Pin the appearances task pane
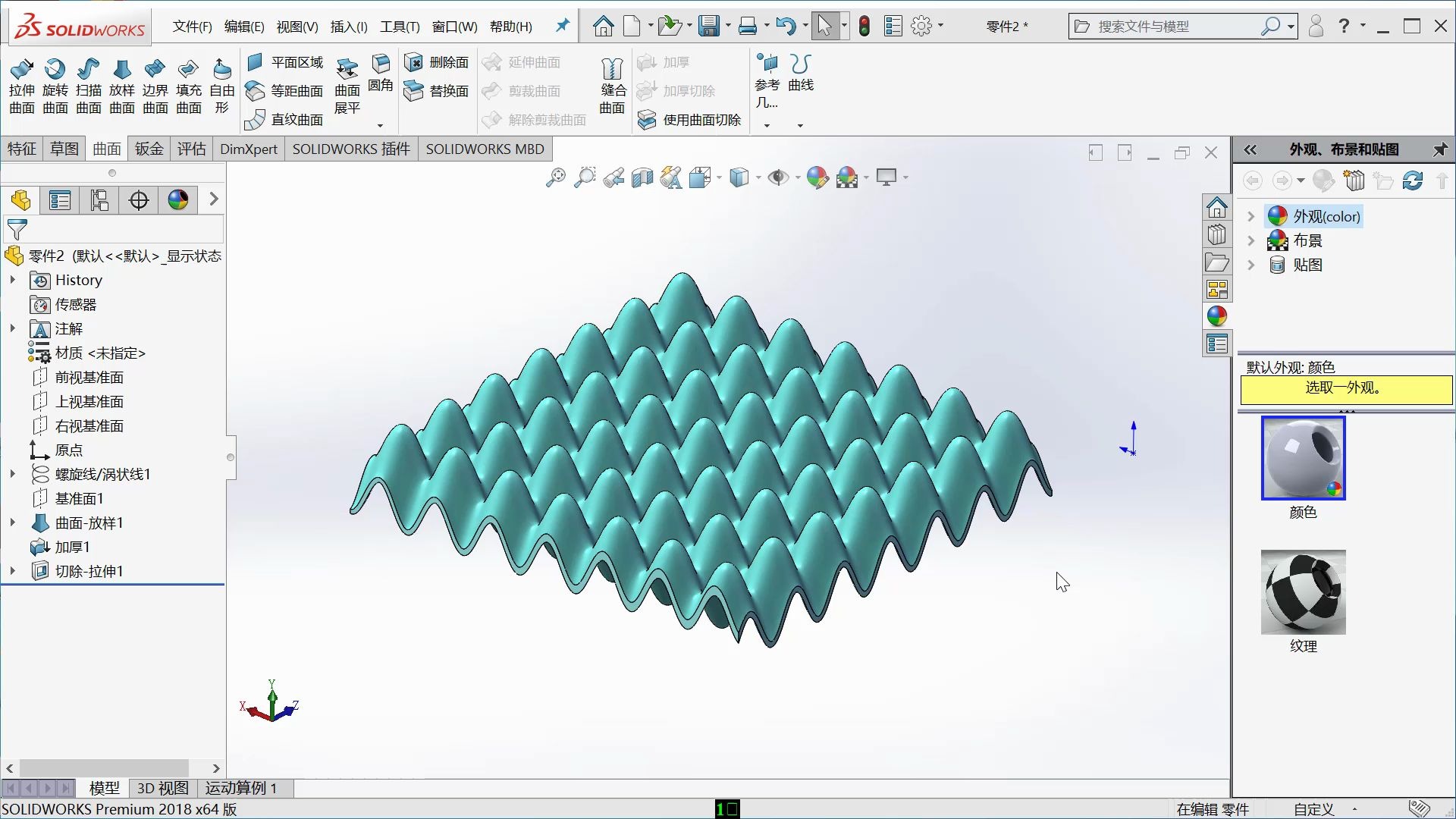1456x819 pixels. (x=1439, y=150)
